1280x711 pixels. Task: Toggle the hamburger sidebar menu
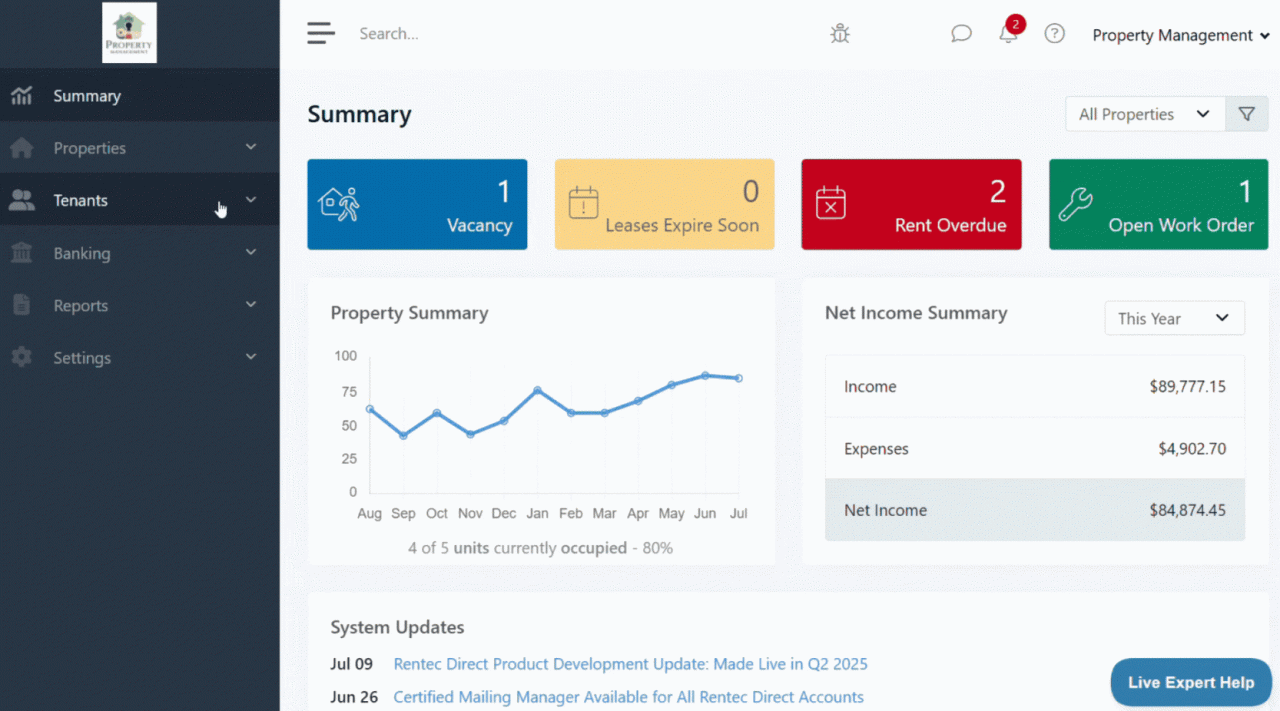321,34
